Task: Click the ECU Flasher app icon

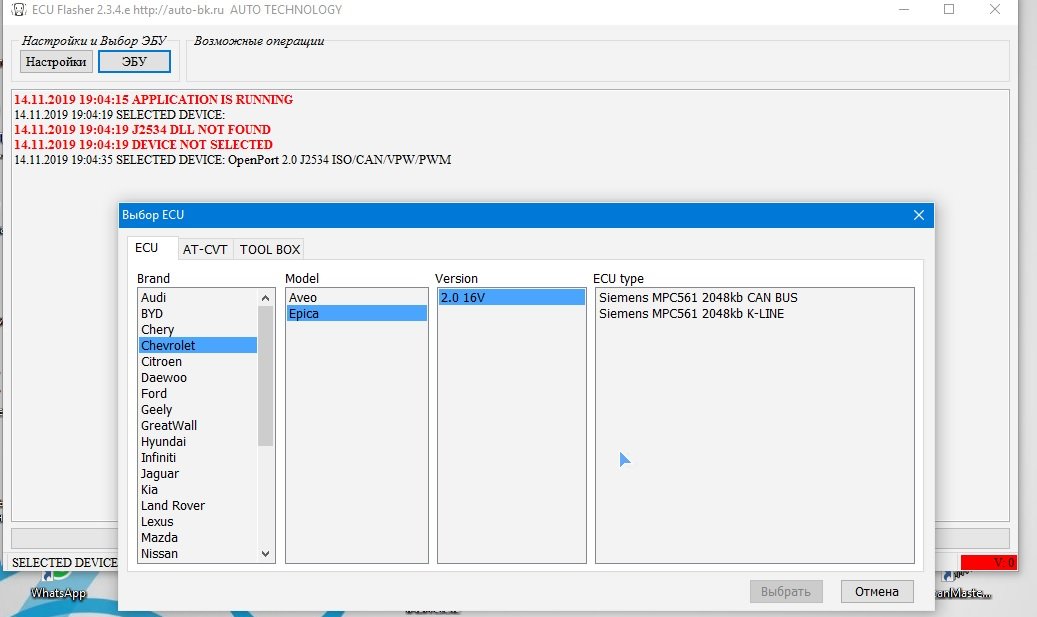Action: pos(19,10)
